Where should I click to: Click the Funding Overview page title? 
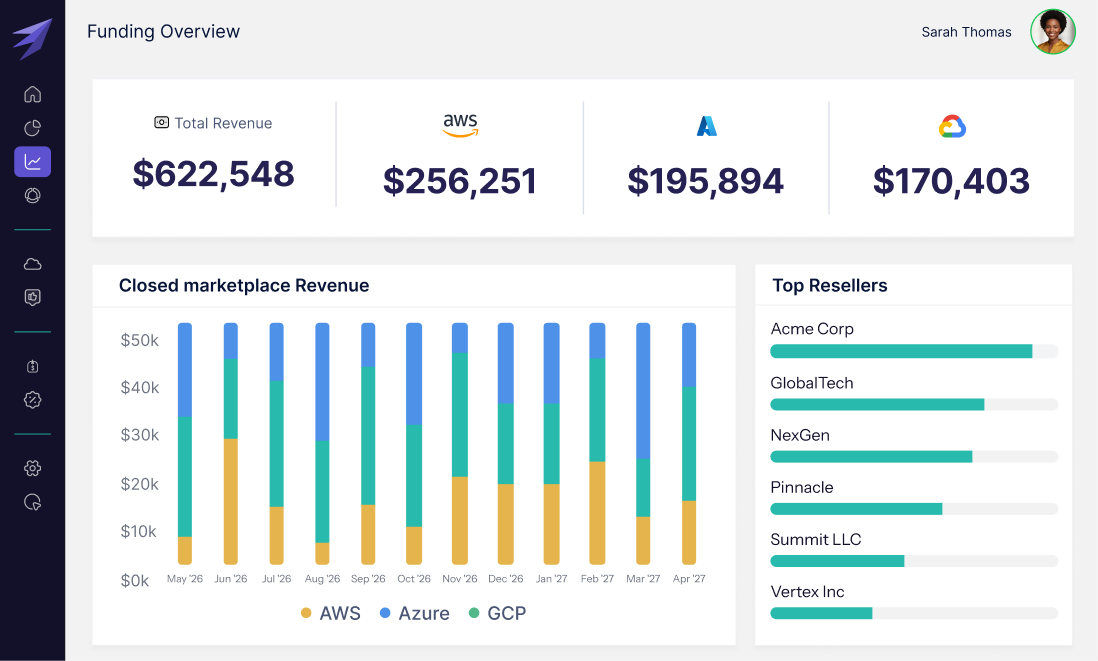pos(163,32)
